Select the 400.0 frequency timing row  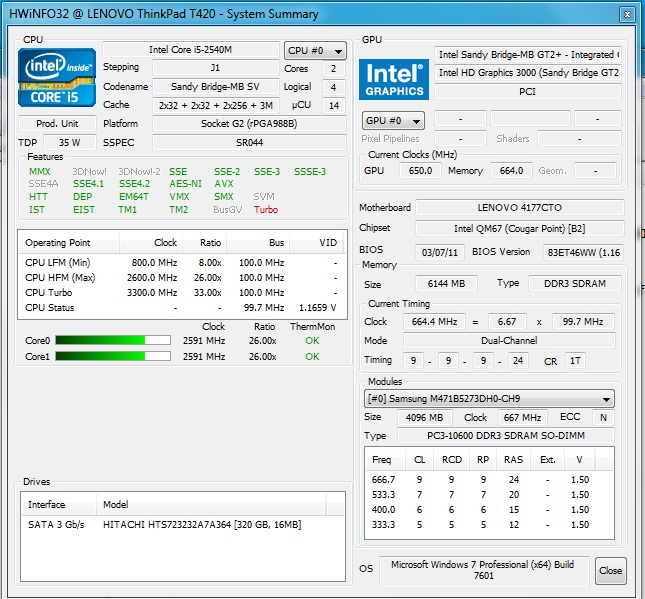tap(489, 510)
